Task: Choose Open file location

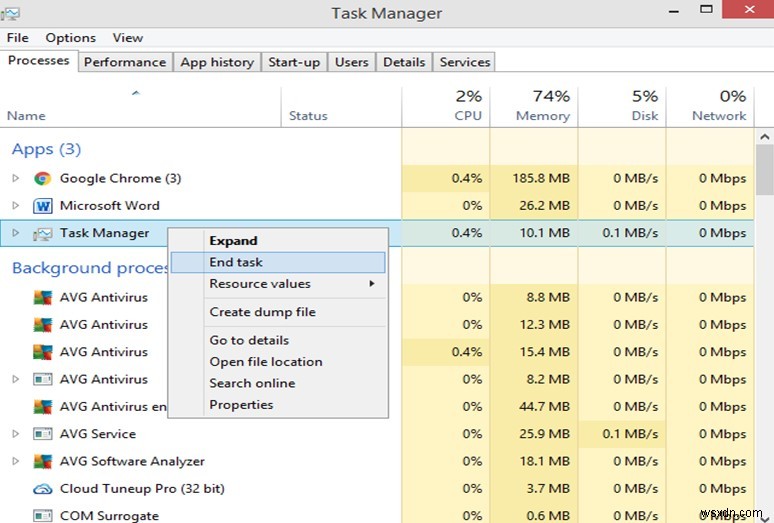Action: pos(278,362)
